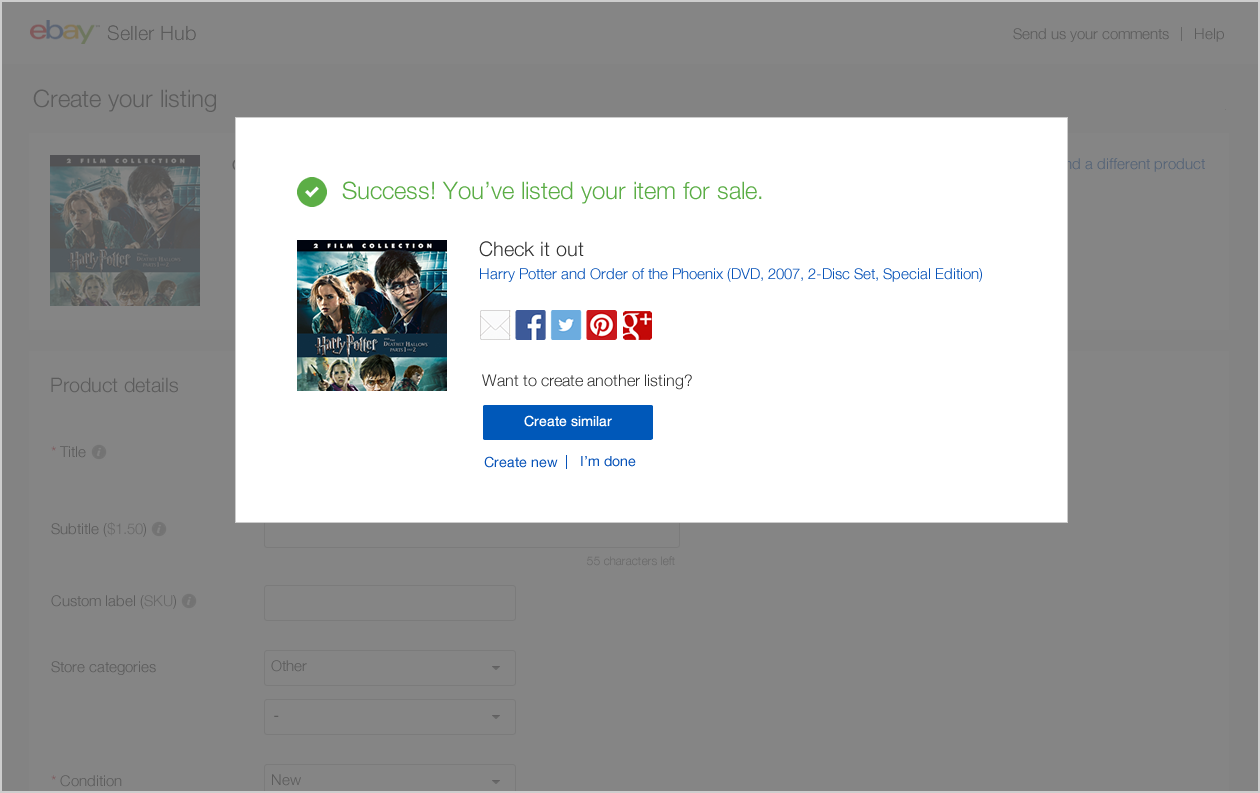Click the Subtitle info icon
This screenshot has width=1260, height=793.
159,529
